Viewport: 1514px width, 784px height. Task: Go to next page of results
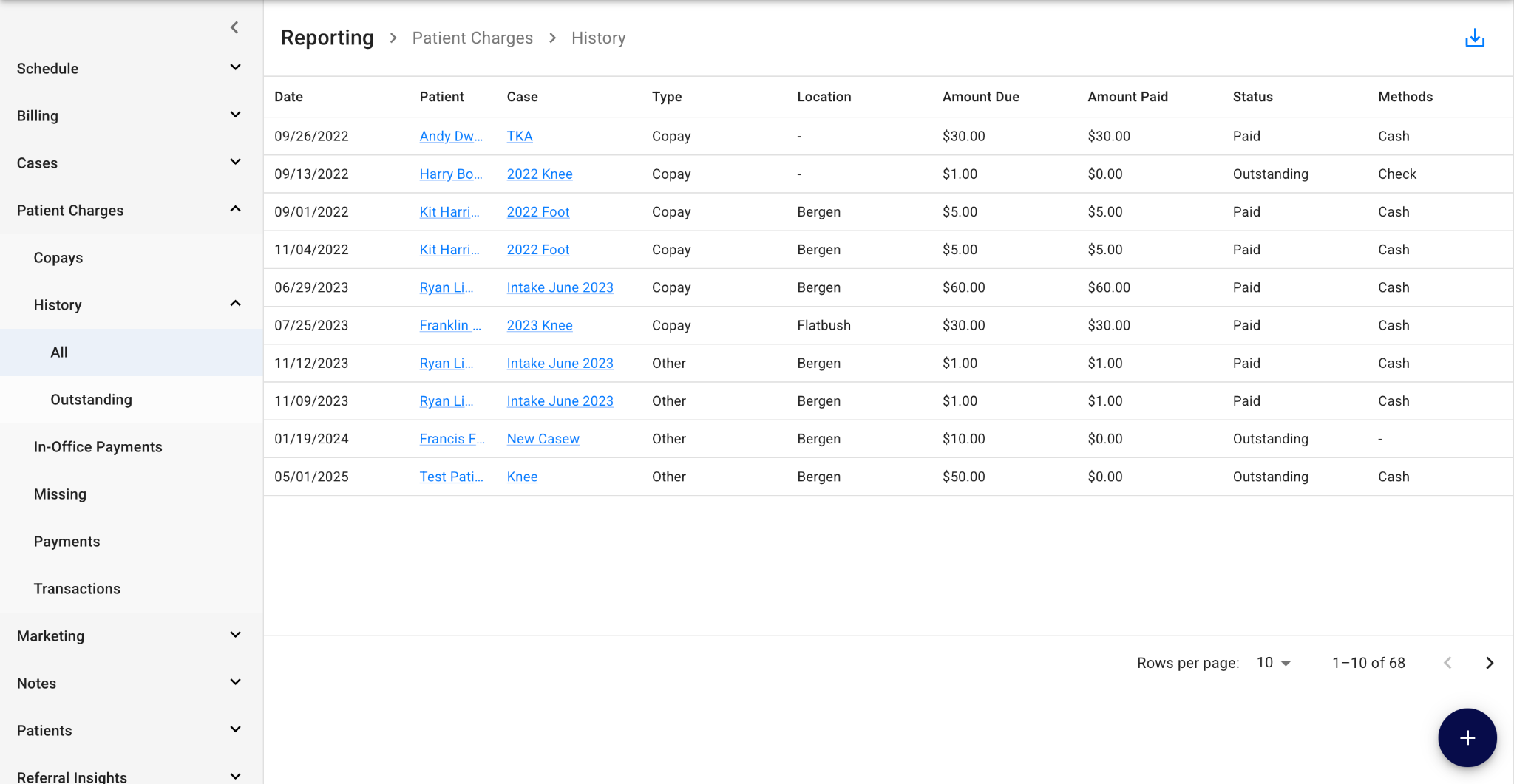tap(1490, 663)
